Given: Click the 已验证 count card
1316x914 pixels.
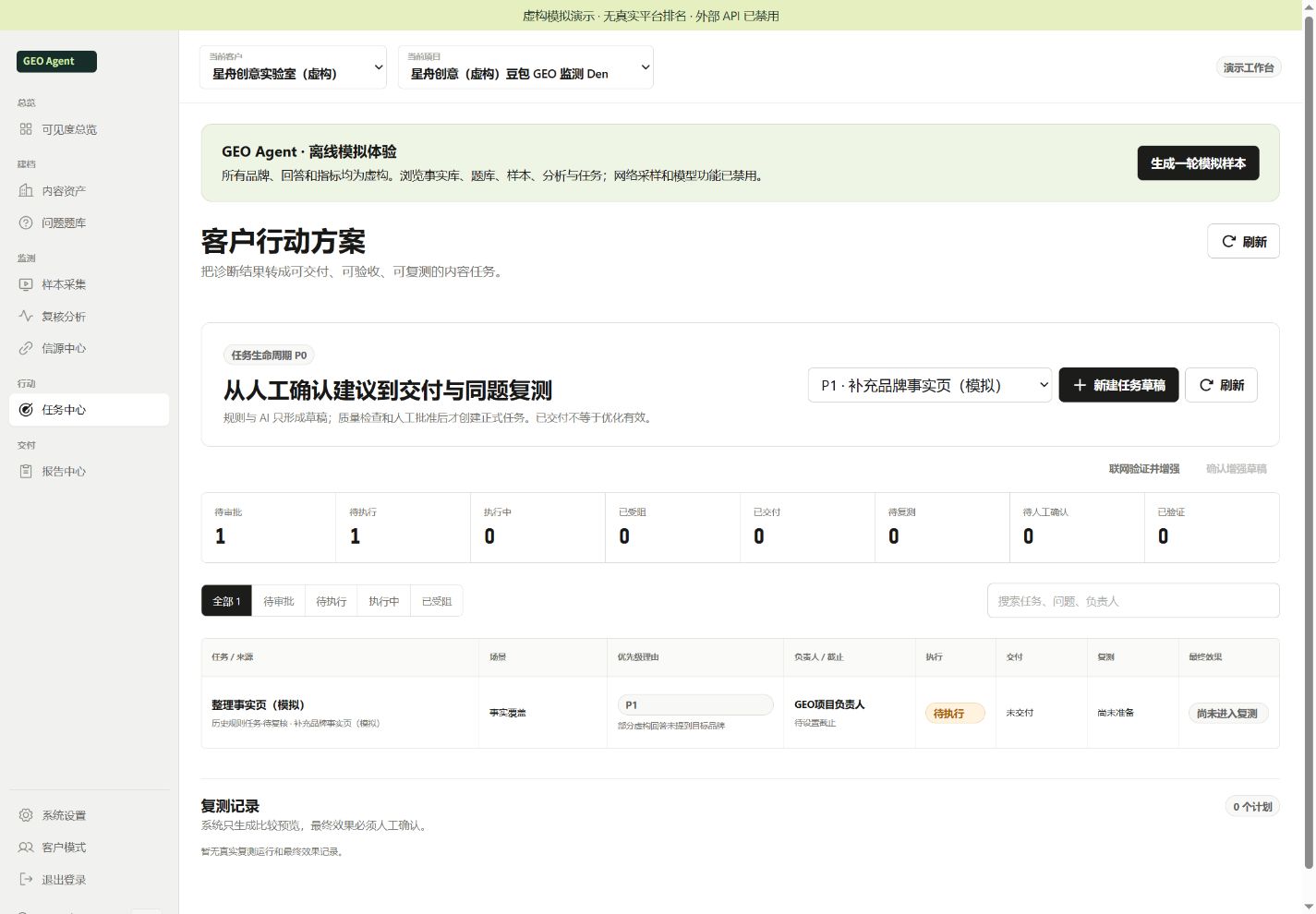Looking at the screenshot, I should coord(1212,527).
